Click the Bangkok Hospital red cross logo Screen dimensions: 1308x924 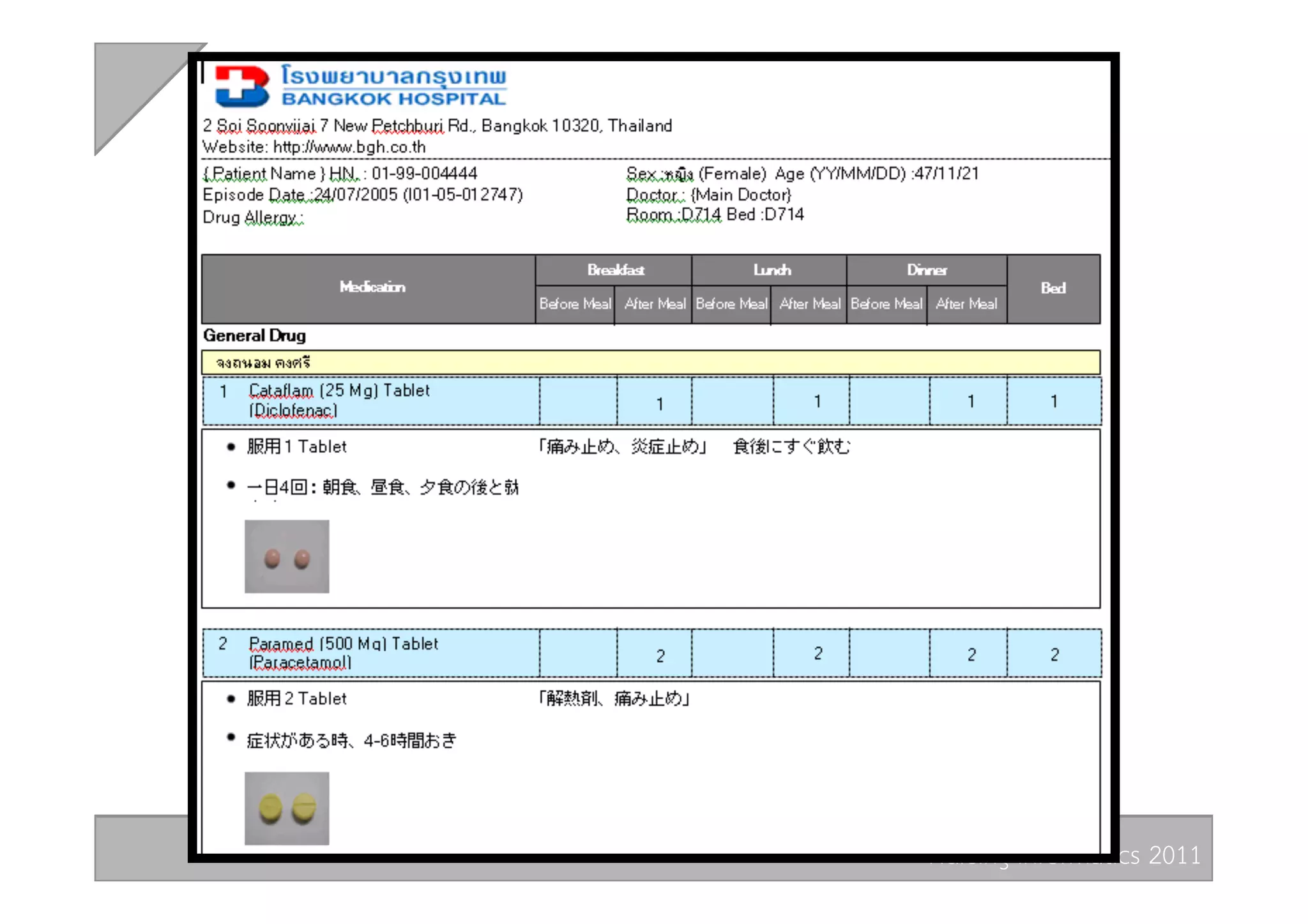point(241,86)
